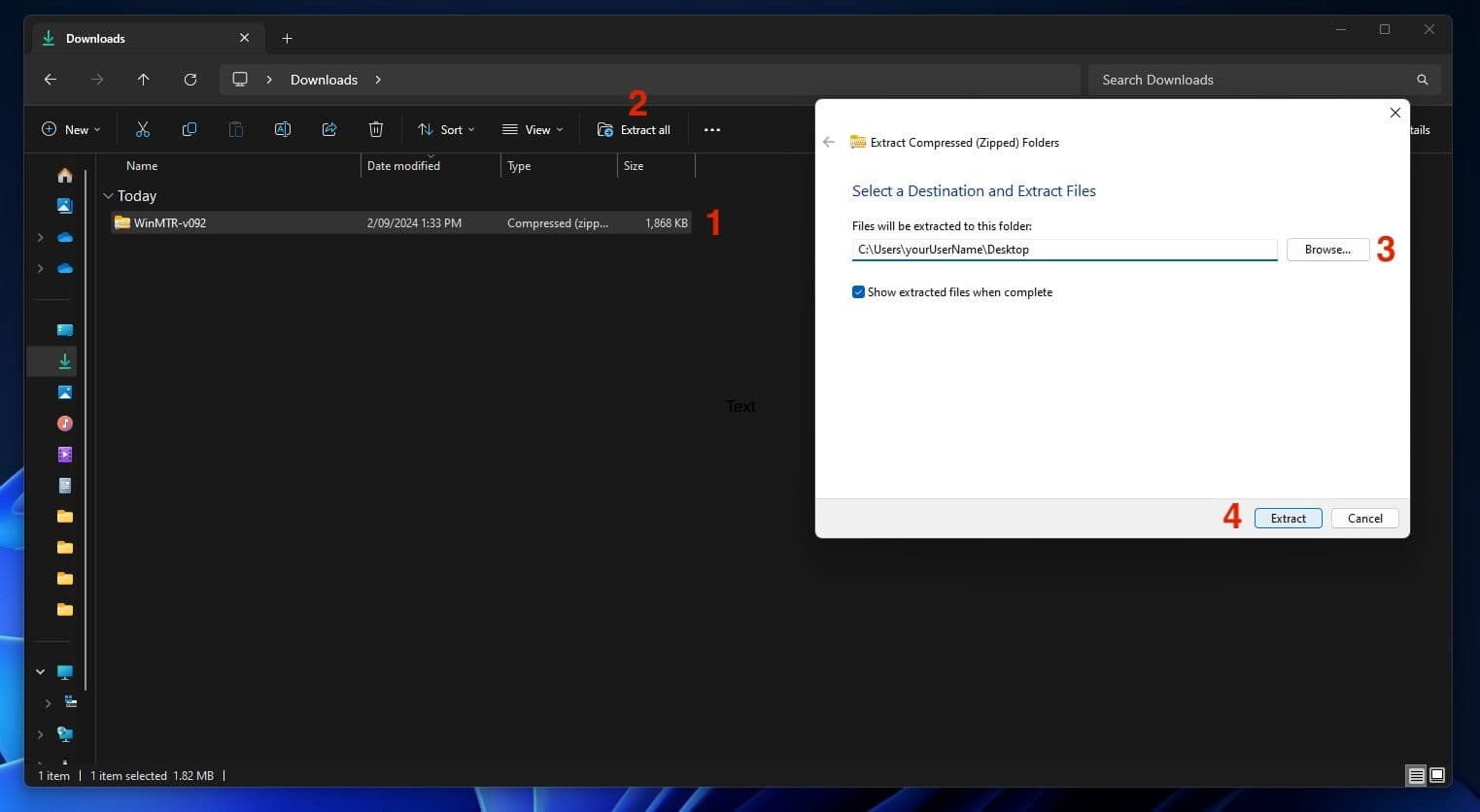Open the New dropdown menu
Screen dimensions: 1480x812
click(x=71, y=129)
